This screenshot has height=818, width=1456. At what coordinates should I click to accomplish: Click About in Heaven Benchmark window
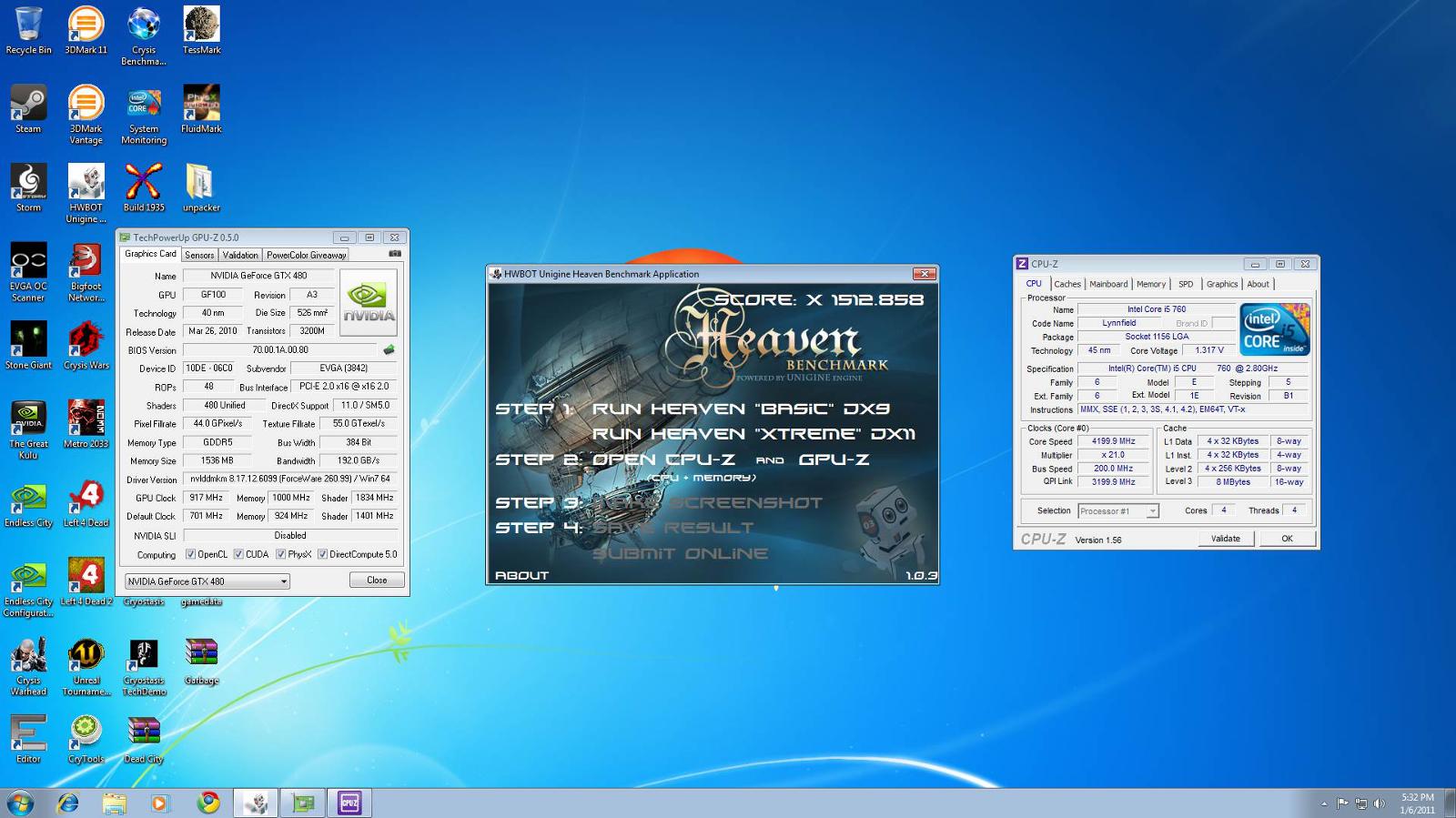click(x=521, y=575)
